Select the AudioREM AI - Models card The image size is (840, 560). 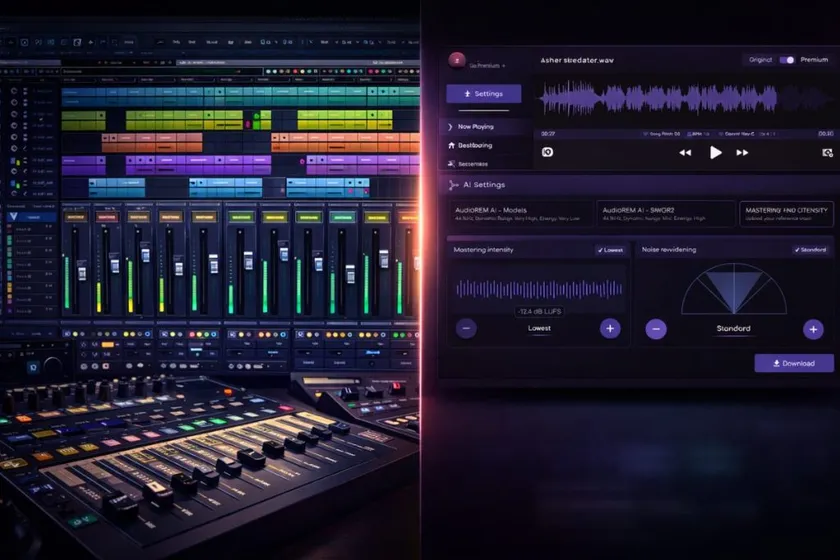click(521, 214)
